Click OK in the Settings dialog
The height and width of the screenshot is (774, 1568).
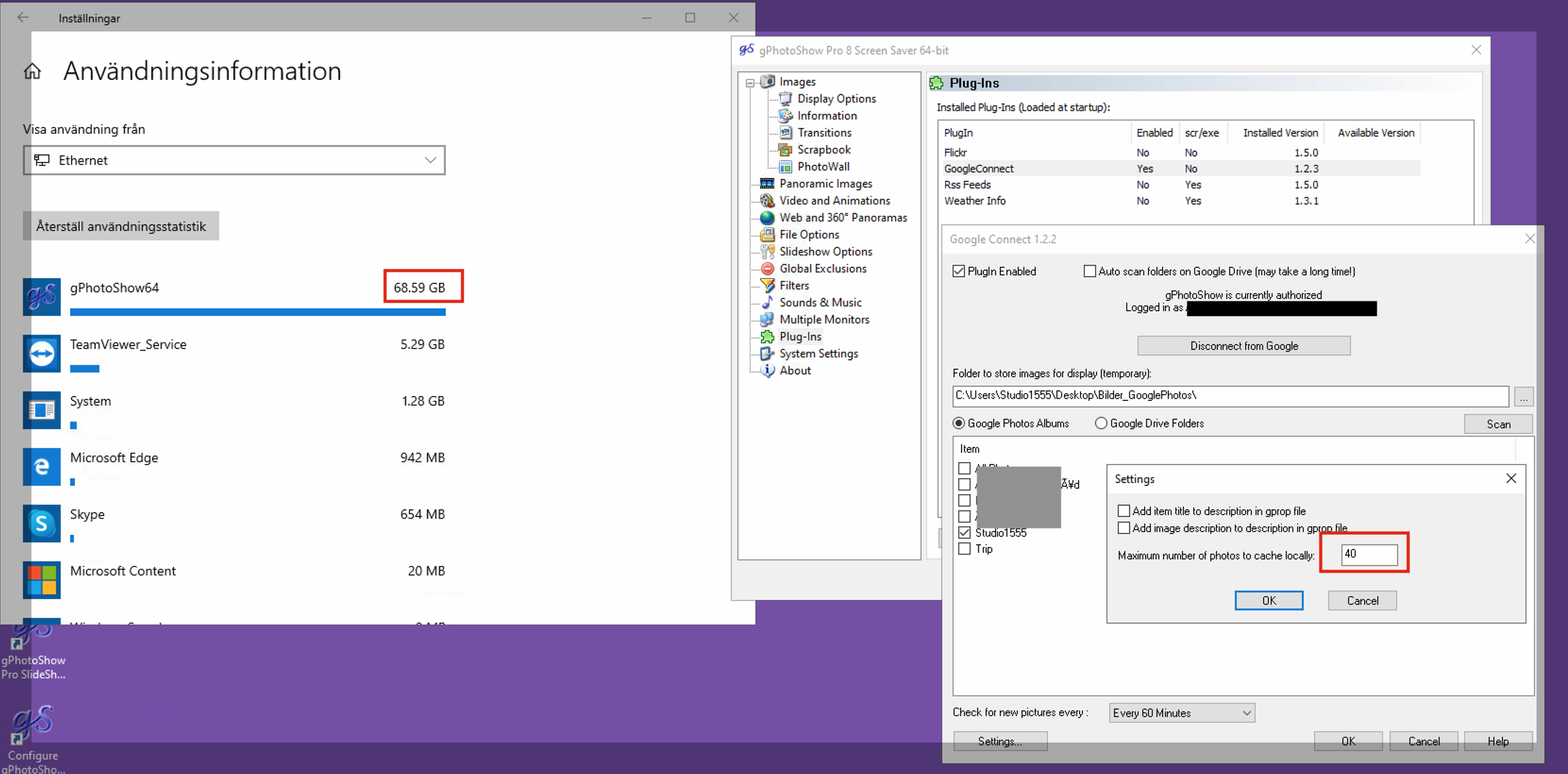coord(1268,600)
